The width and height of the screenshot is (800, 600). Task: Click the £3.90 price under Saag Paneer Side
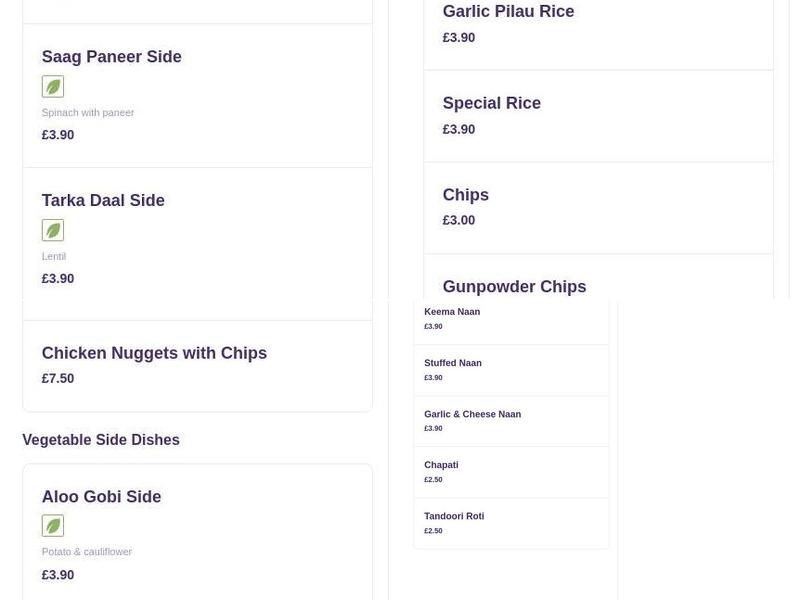(x=57, y=134)
